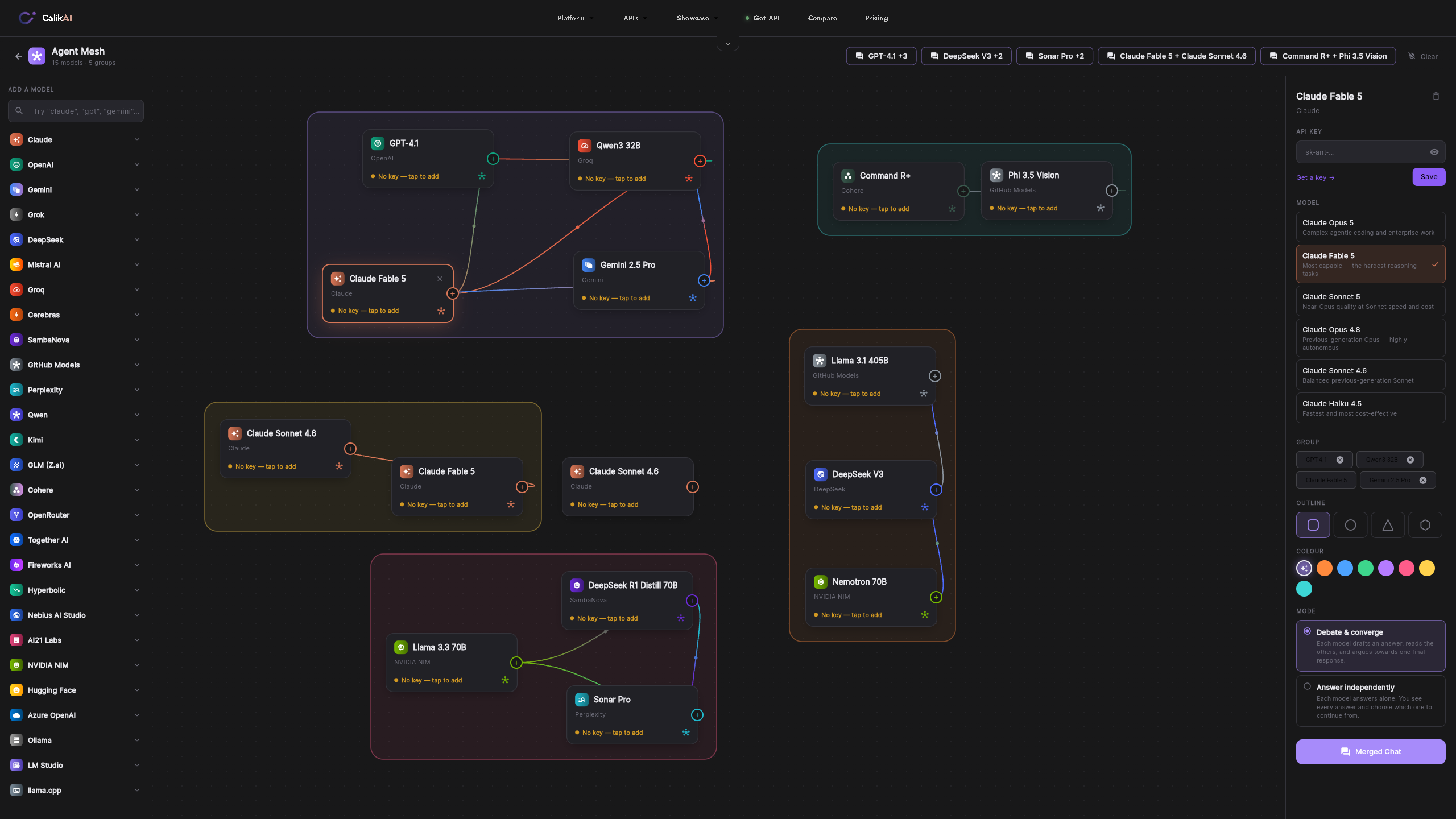This screenshot has width=1456, height=819.
Task: Click the plus connector on Nemotron 70B node
Action: coord(936,597)
